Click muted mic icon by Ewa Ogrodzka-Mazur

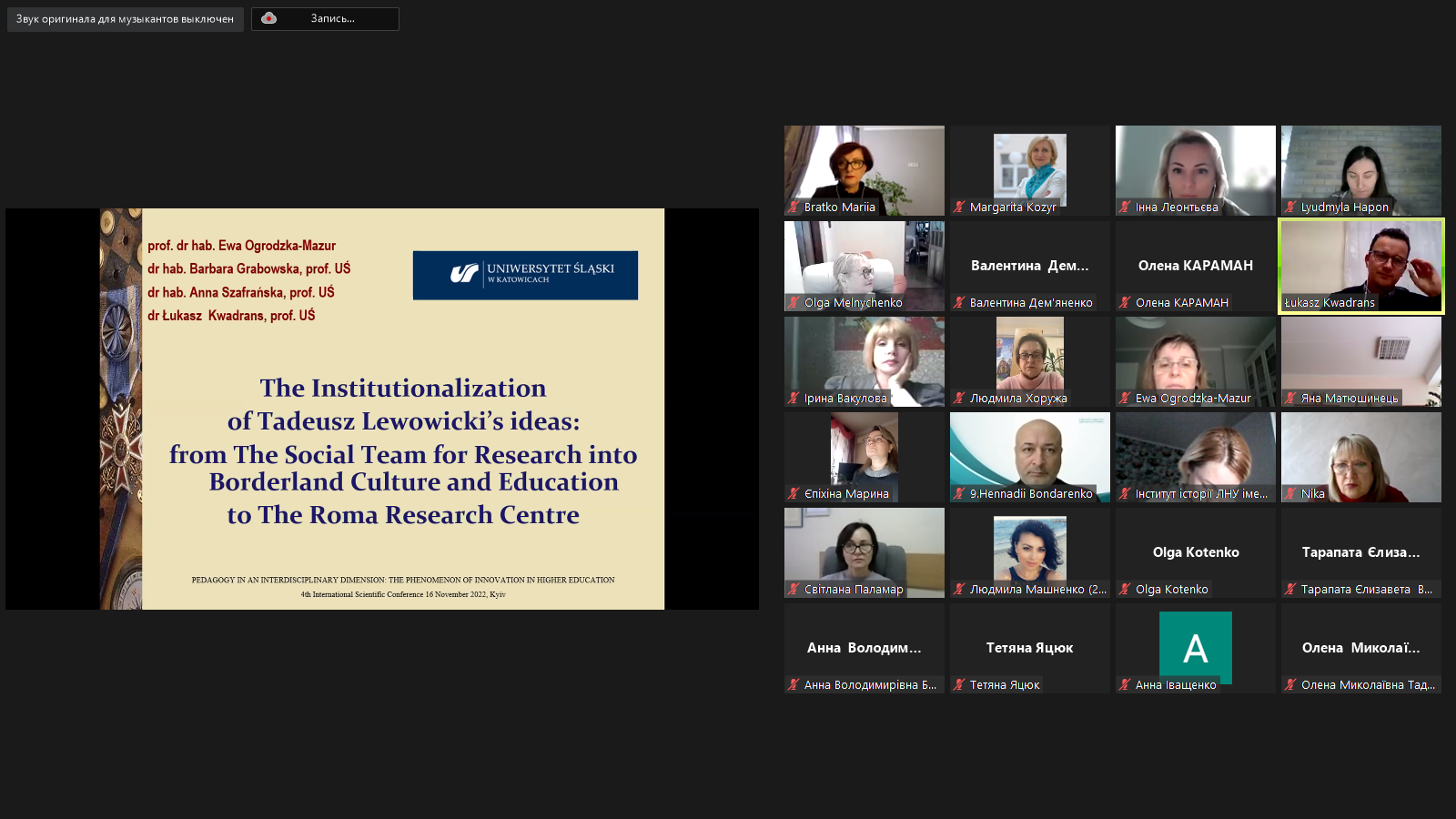tap(1125, 399)
